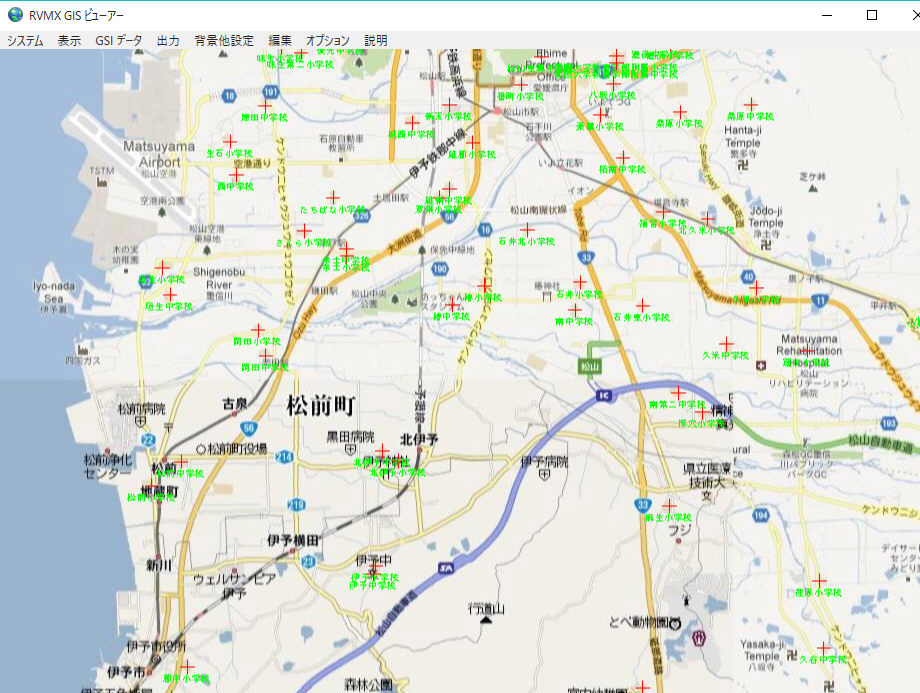Viewport: 920px width, 693px height.
Task: Expand the GSI データ menu
Action: coord(119,41)
